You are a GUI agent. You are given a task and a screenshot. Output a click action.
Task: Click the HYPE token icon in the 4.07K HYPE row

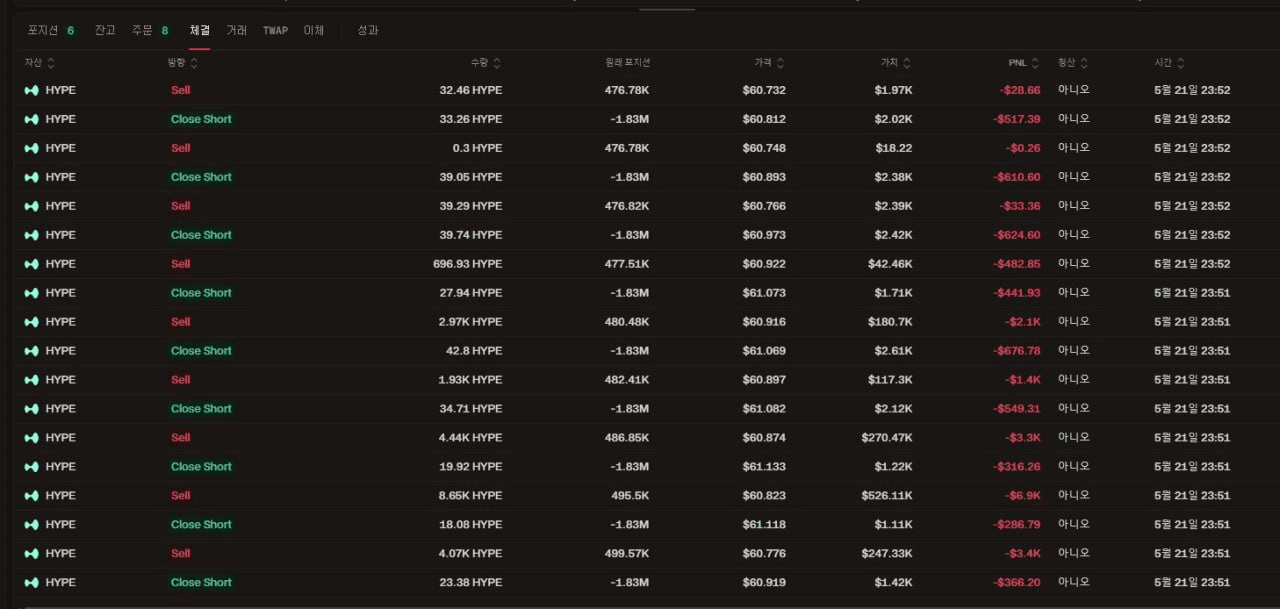[x=32, y=554]
